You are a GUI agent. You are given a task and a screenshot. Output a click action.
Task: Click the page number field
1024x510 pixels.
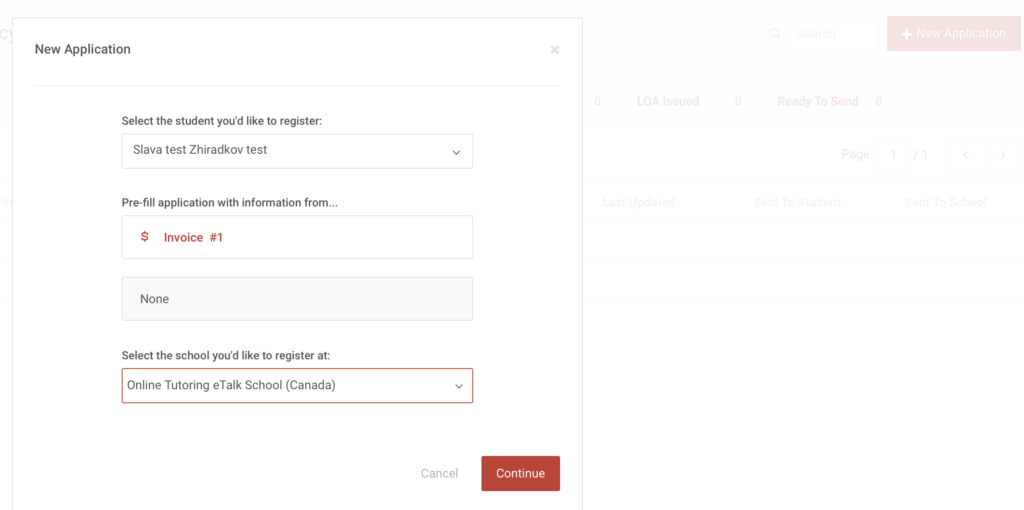coord(893,155)
